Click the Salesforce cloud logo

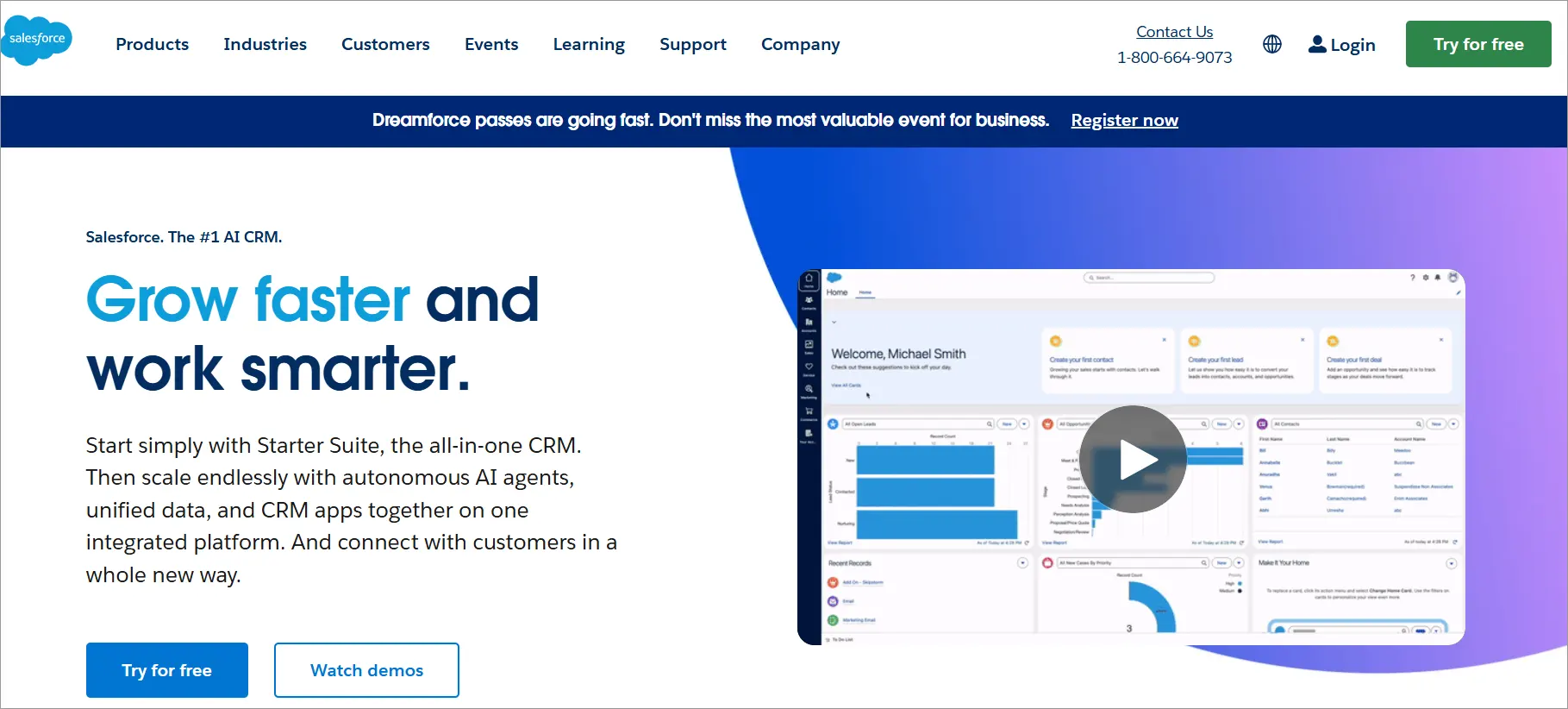[x=37, y=40]
